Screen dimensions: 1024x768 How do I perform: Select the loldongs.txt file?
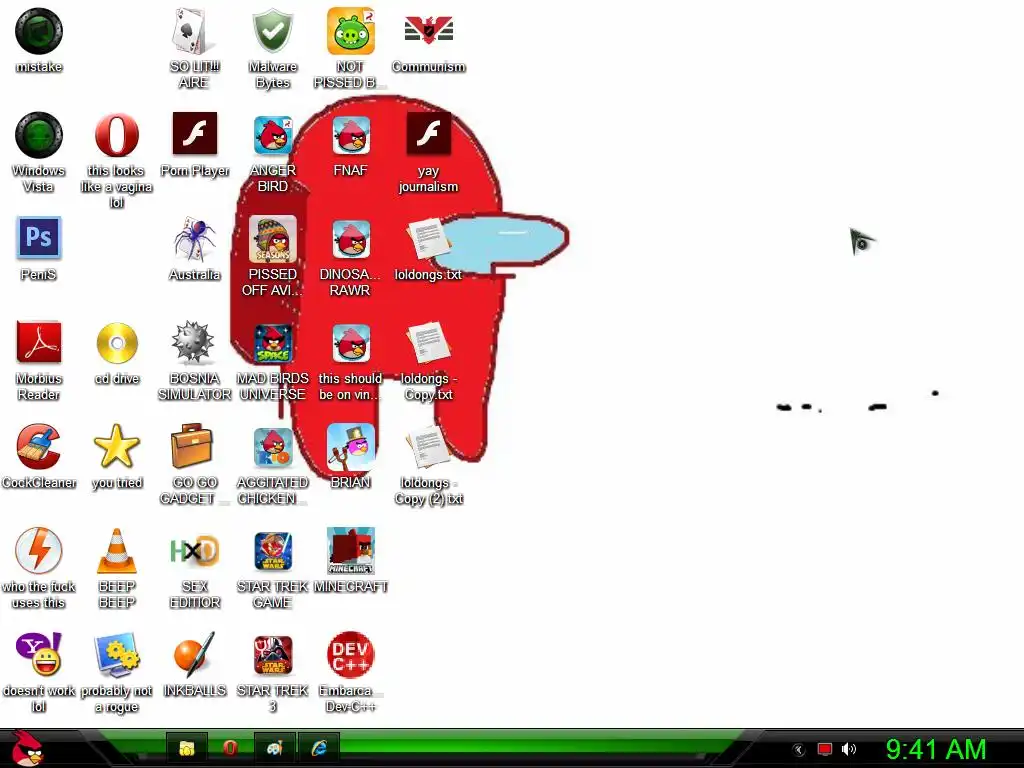tap(428, 239)
